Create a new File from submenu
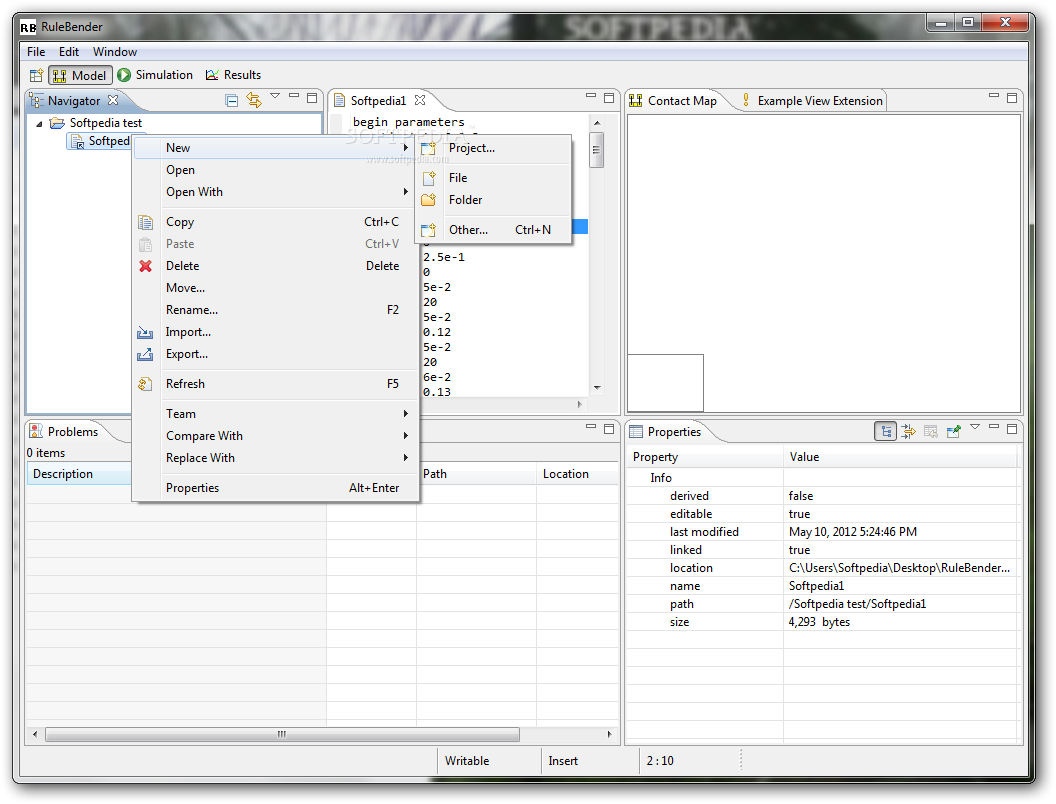1056x804 pixels. coord(493,178)
